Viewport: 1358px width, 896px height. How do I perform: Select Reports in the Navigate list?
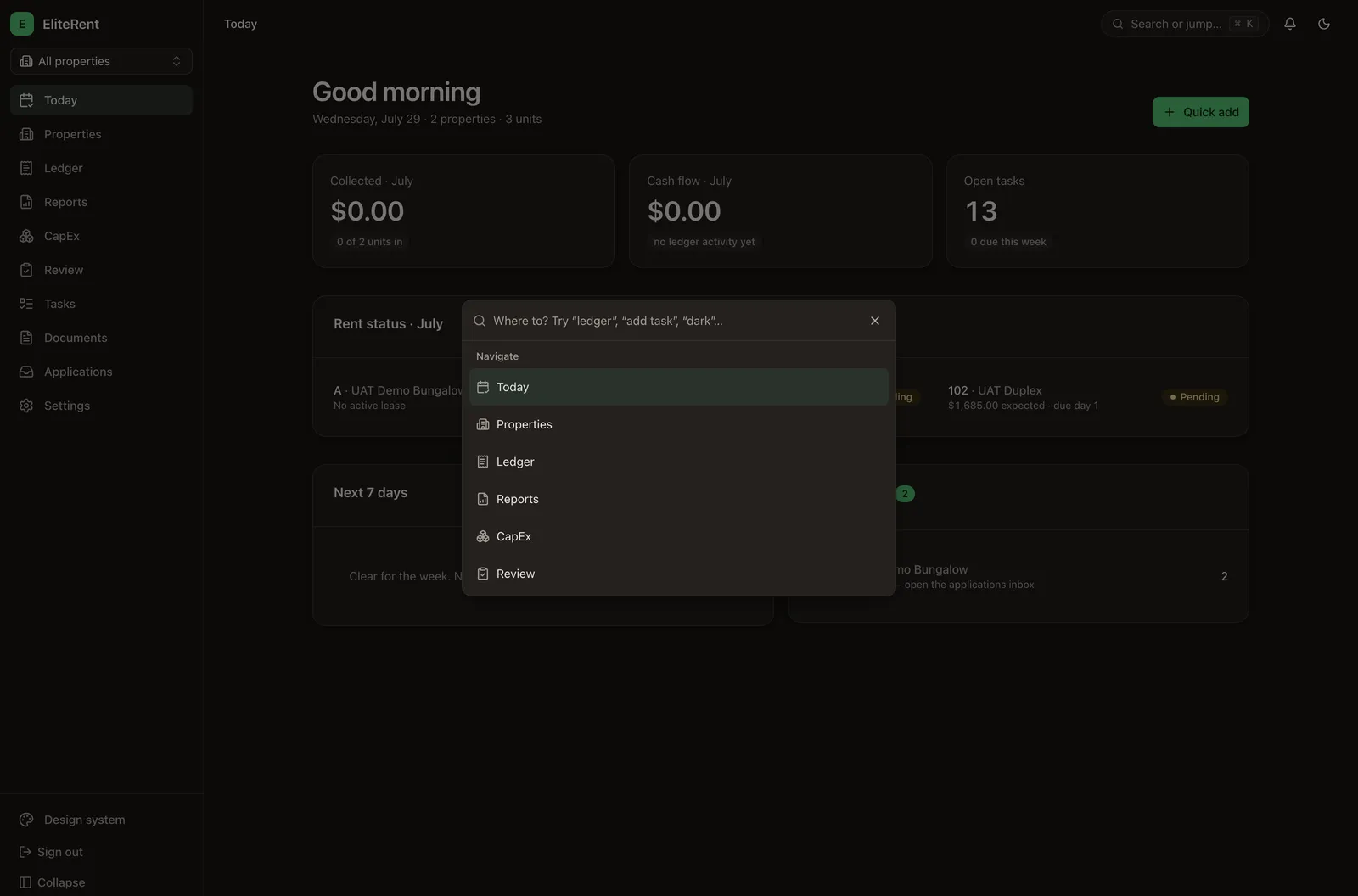coord(679,499)
